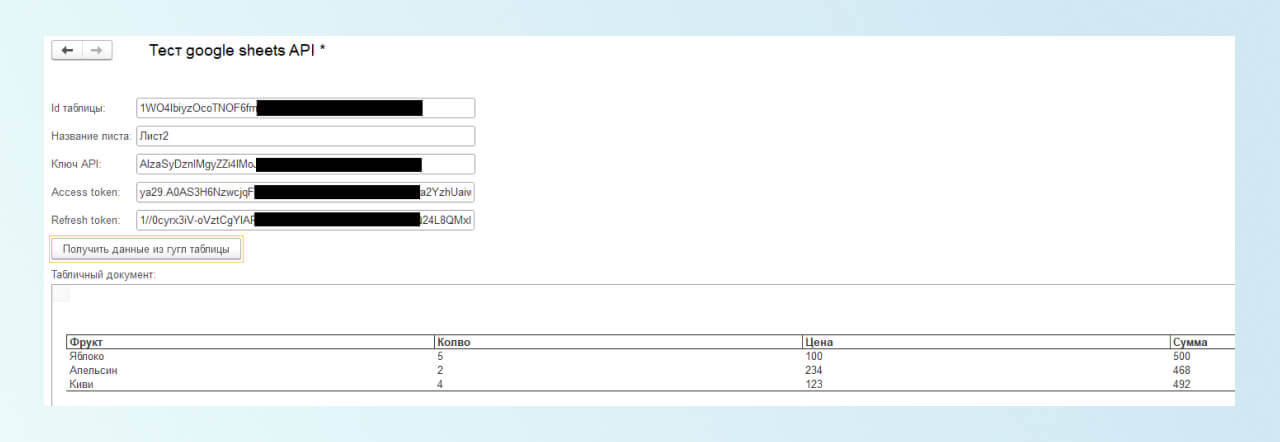Click the Access token label
Screen dimensions: 1280x442
pyautogui.click(x=86, y=192)
